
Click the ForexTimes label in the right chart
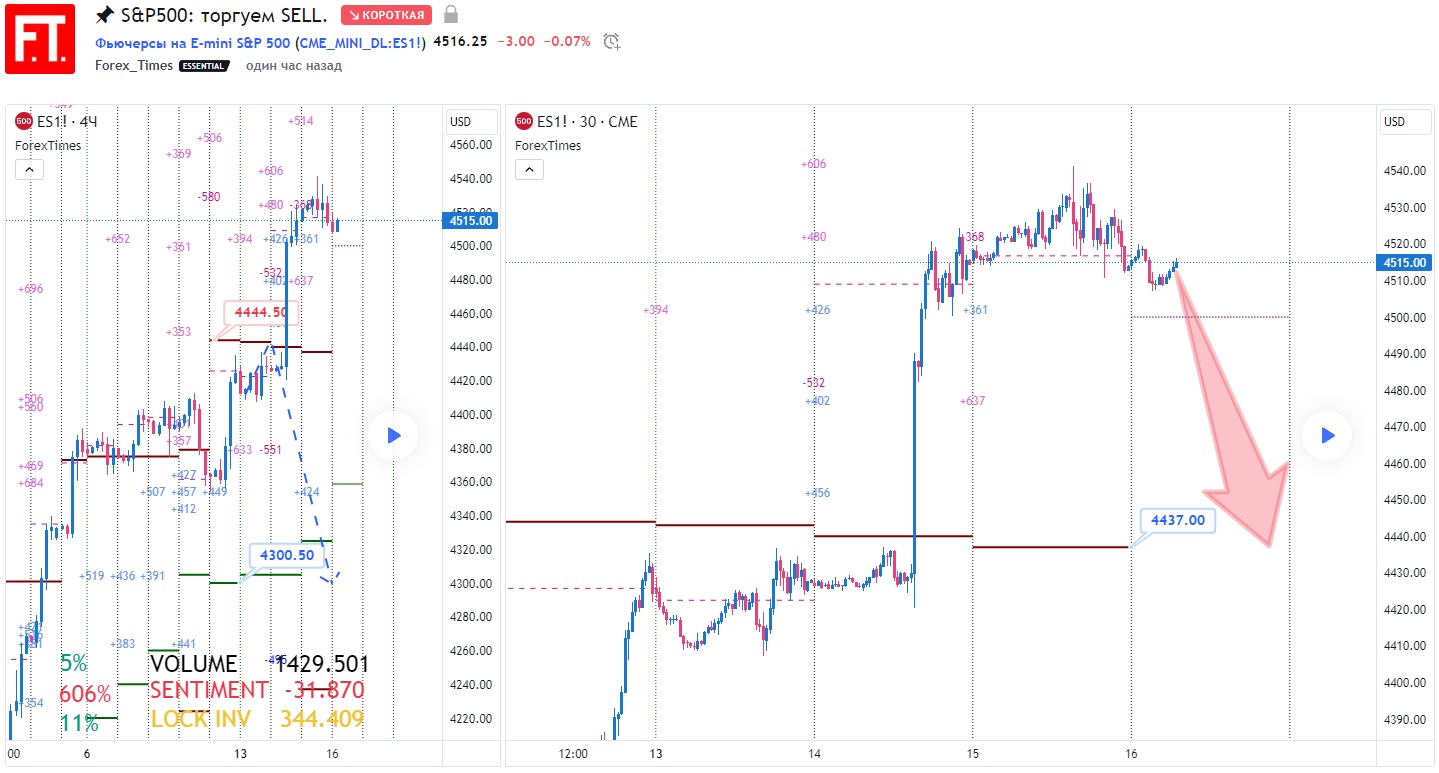click(548, 145)
